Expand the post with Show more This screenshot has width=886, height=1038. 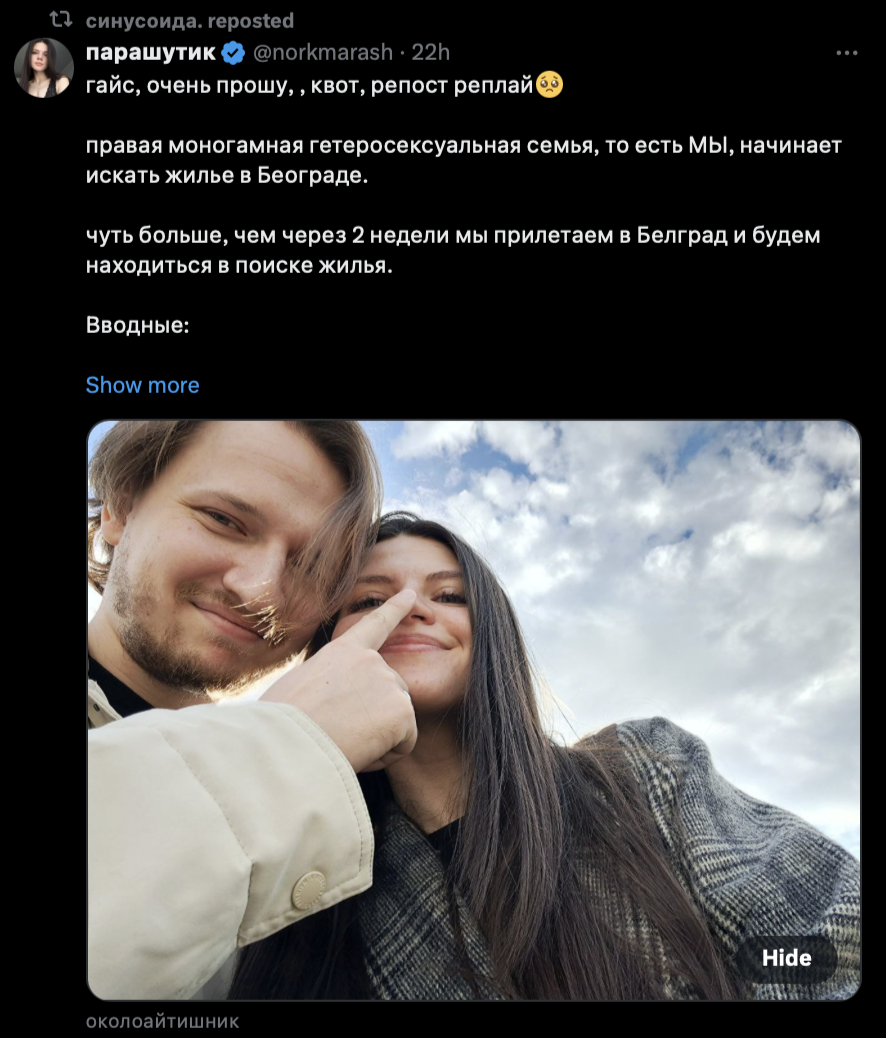point(142,385)
